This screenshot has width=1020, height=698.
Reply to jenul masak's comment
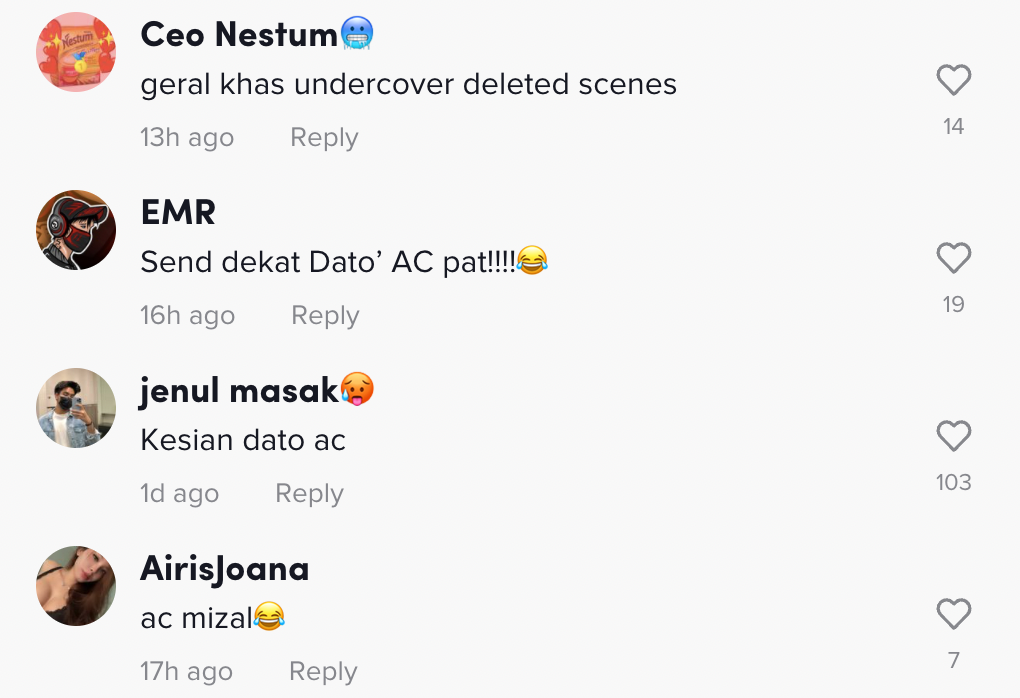click(x=309, y=493)
